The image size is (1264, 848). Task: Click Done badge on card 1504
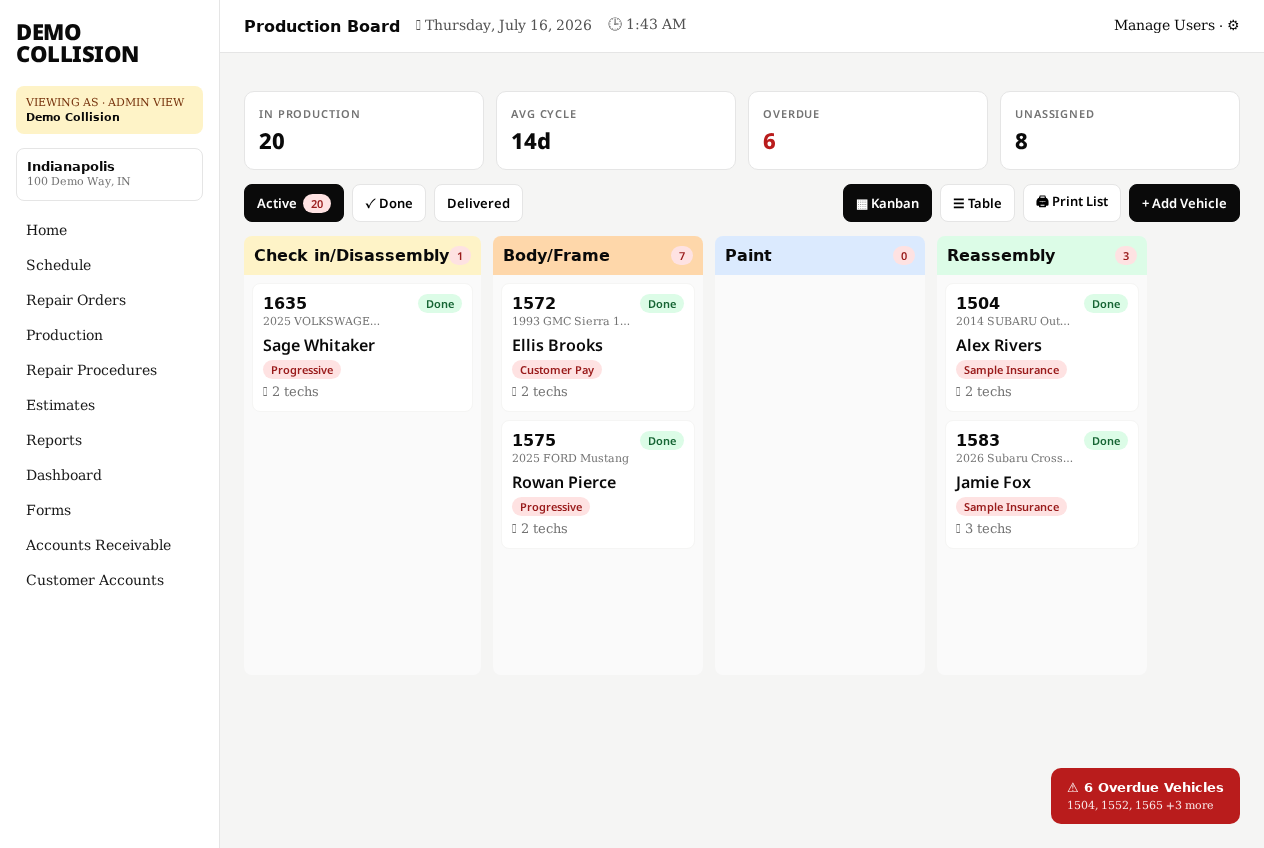point(1106,304)
